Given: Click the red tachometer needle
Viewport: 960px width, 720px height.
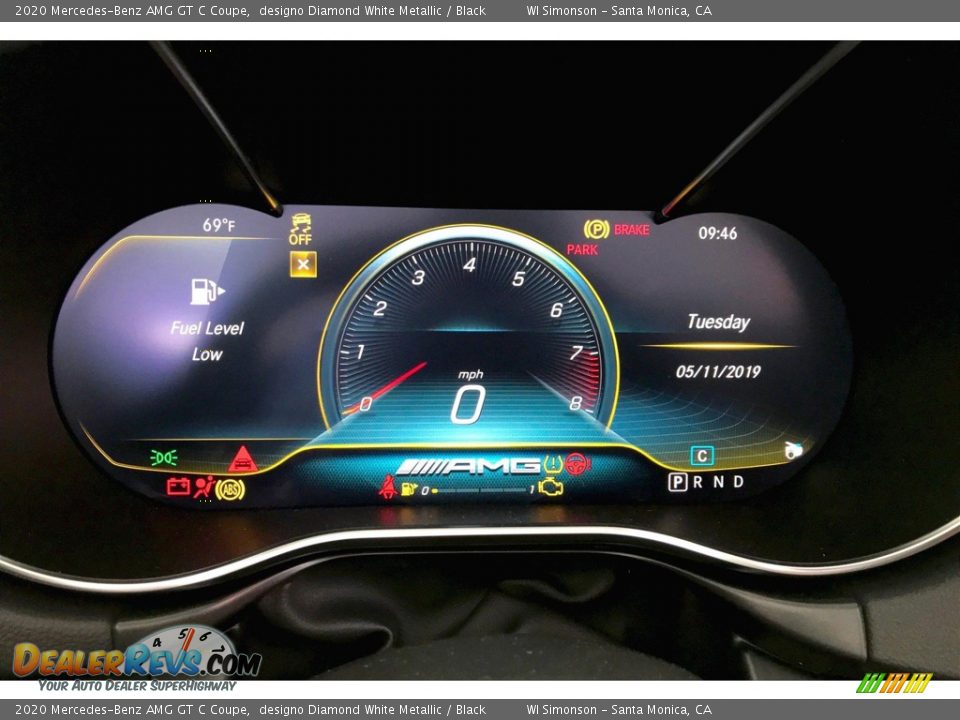Looking at the screenshot, I should 387,387.
